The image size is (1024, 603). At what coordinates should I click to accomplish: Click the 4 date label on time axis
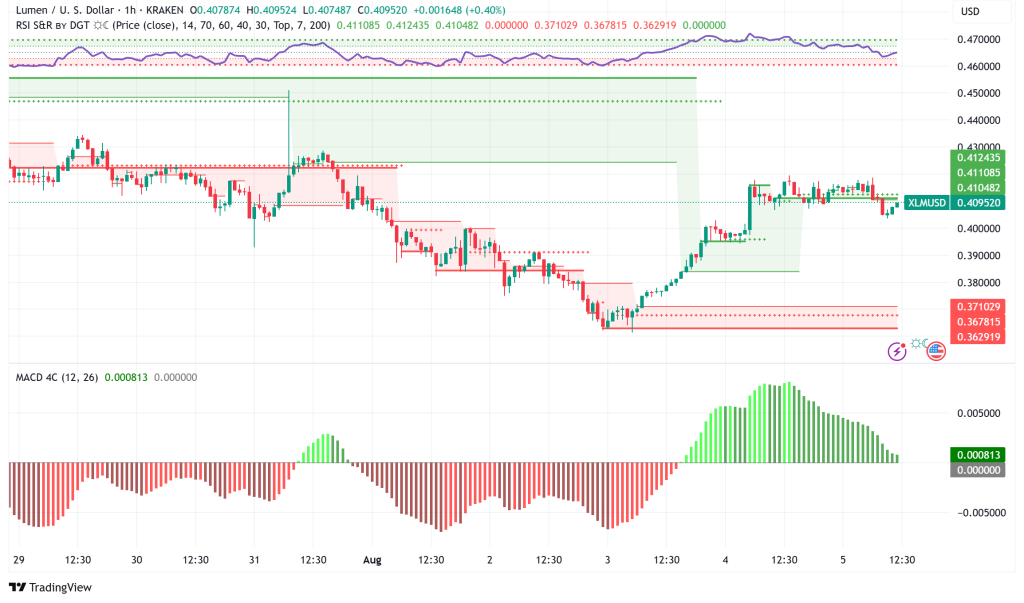pyautogui.click(x=726, y=560)
